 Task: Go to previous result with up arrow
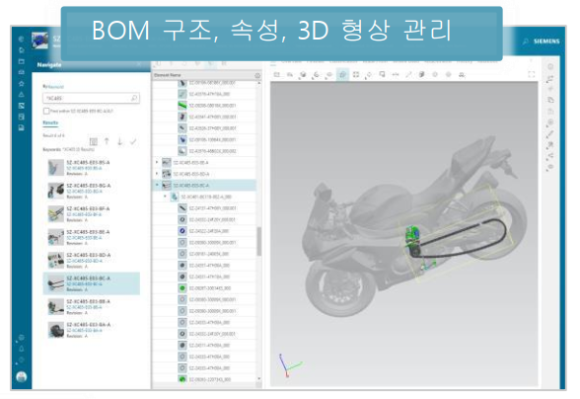point(107,142)
